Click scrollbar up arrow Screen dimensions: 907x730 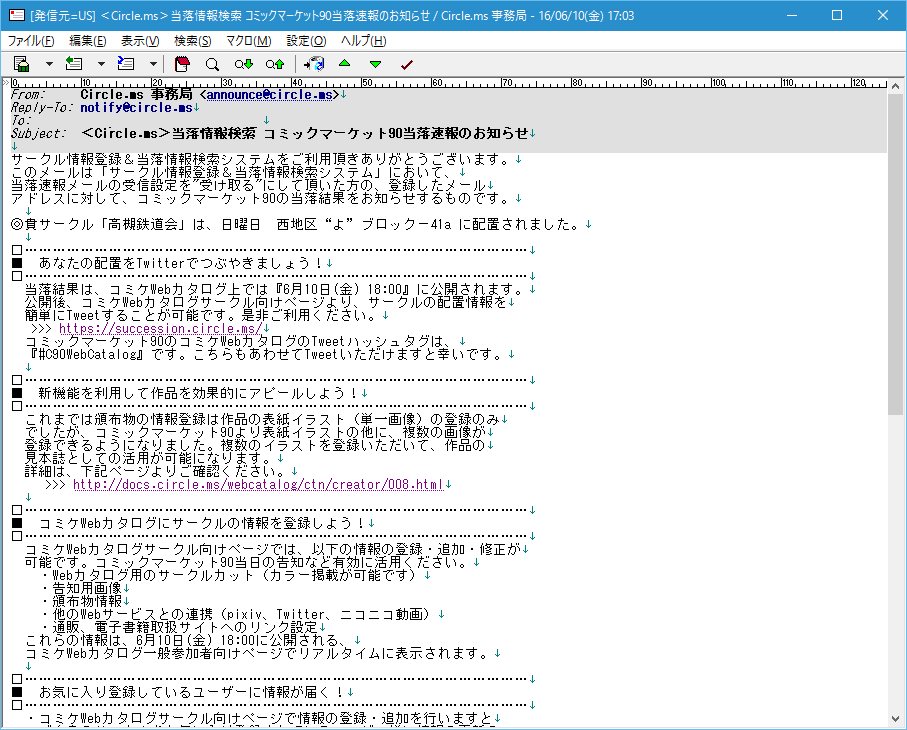(x=895, y=86)
